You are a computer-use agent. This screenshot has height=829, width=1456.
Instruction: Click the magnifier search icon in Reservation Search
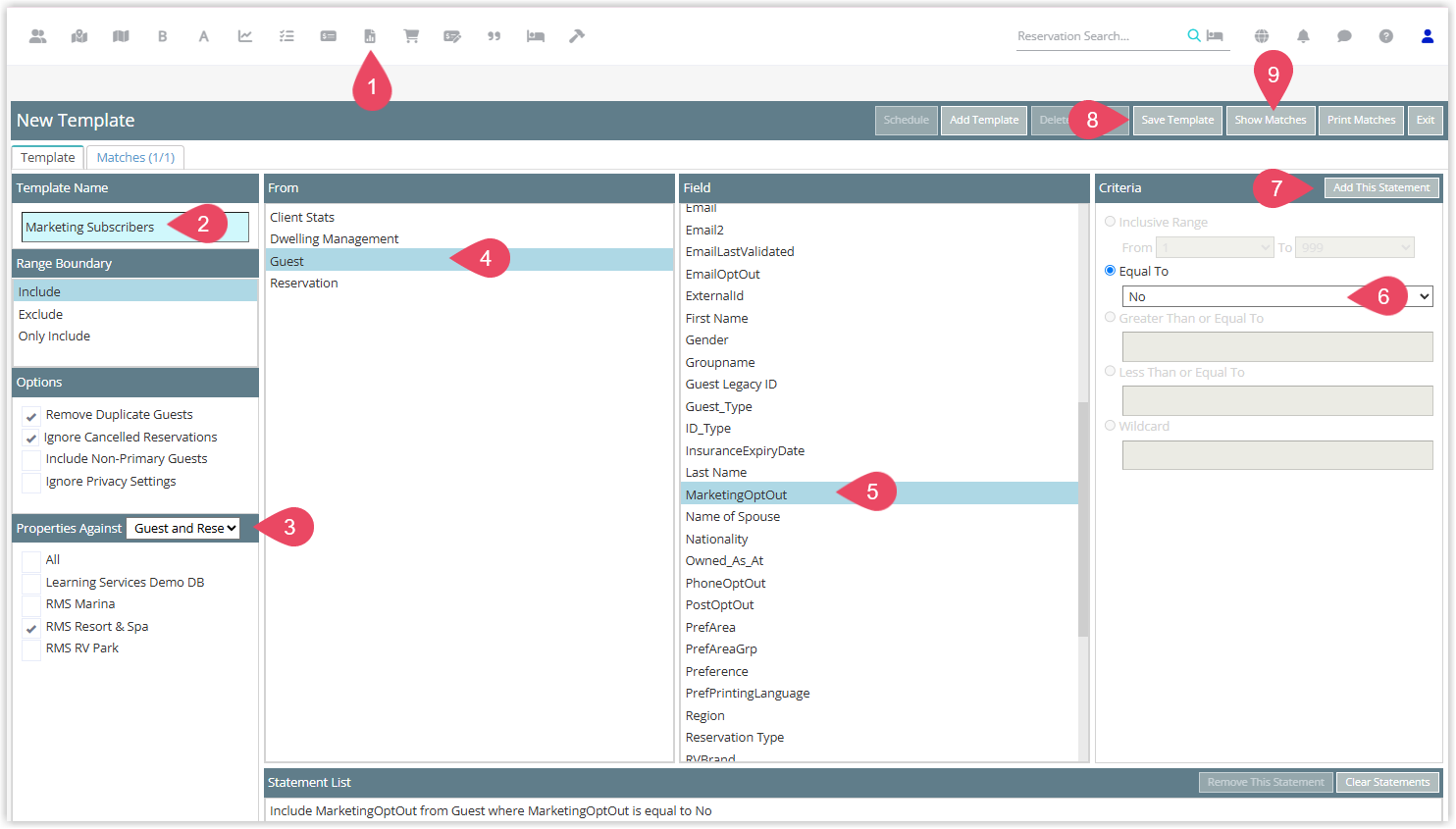(x=1194, y=35)
